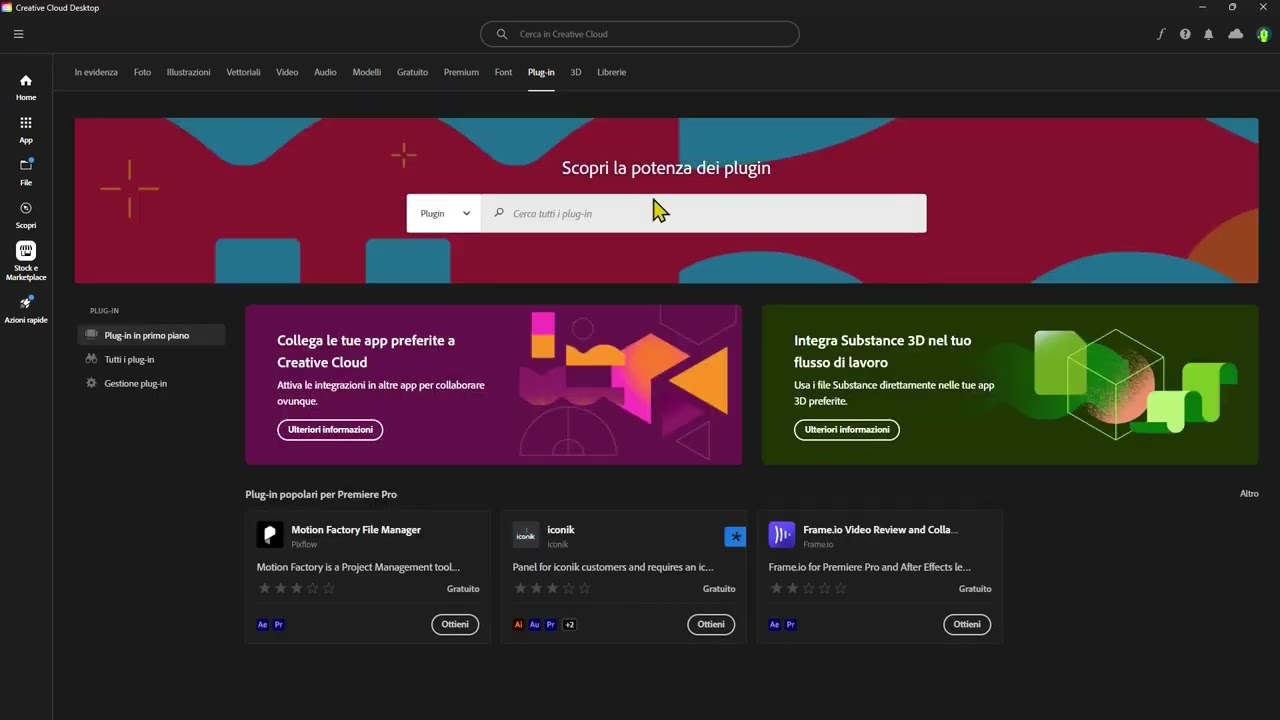The width and height of the screenshot is (1280, 720).
Task: Click Motion Factory star rating
Action: [296, 589]
